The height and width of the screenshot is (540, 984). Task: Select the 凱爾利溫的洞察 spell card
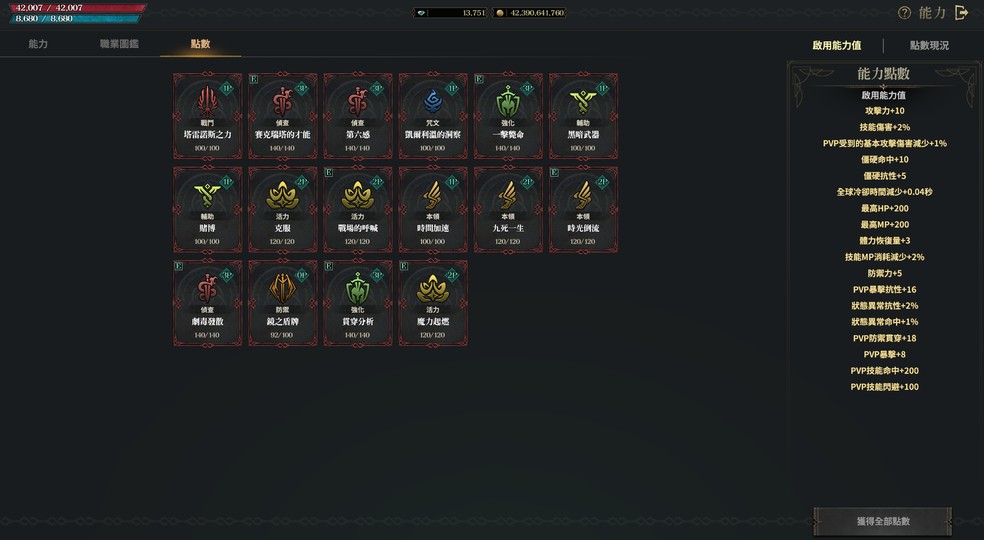click(x=433, y=116)
